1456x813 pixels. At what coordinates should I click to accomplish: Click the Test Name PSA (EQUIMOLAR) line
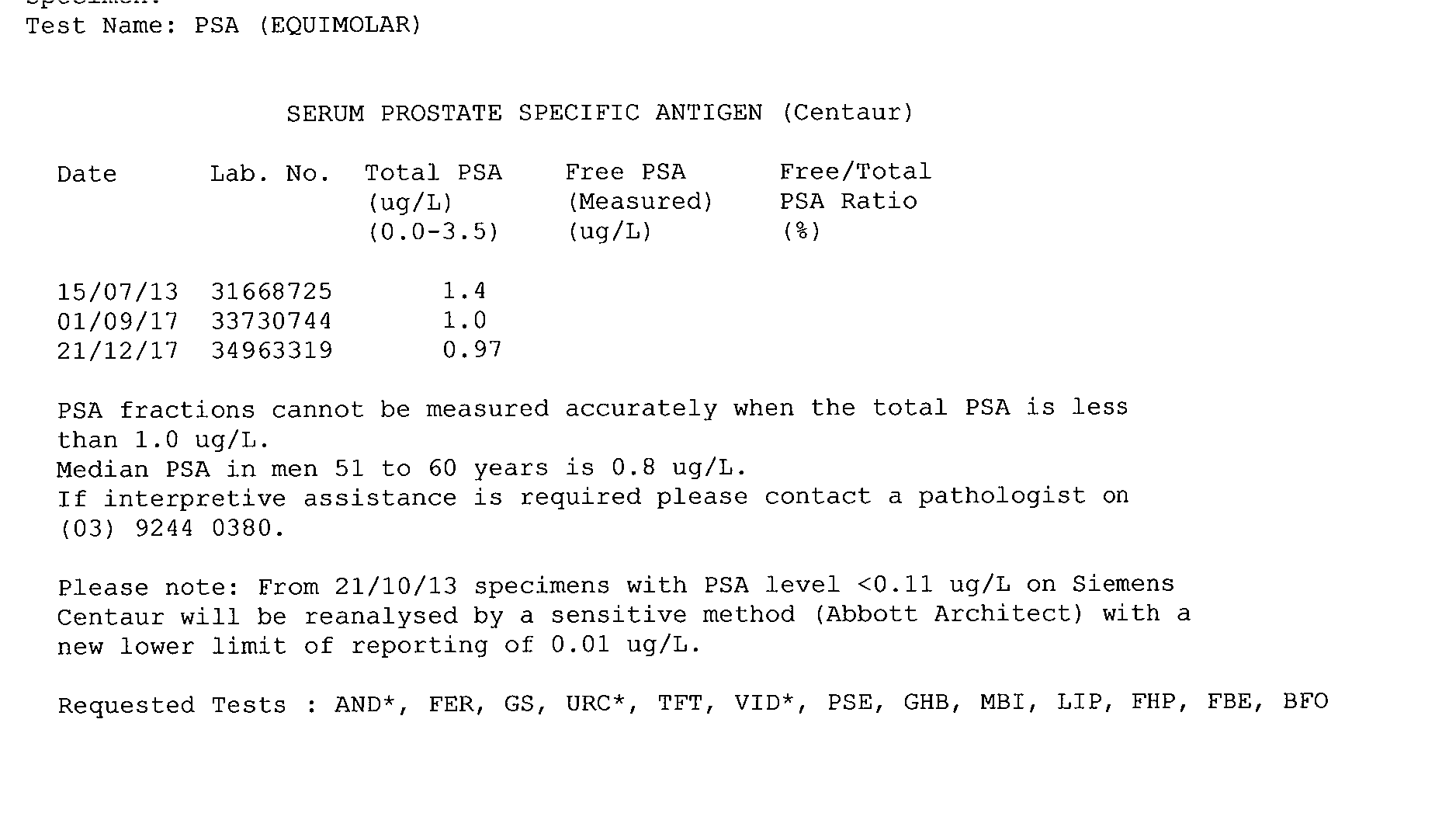pos(224,26)
